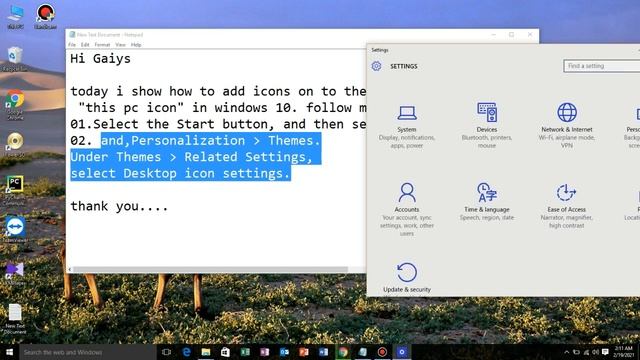Click the Find a setting search box
This screenshot has width=640, height=360.
click(x=602, y=66)
